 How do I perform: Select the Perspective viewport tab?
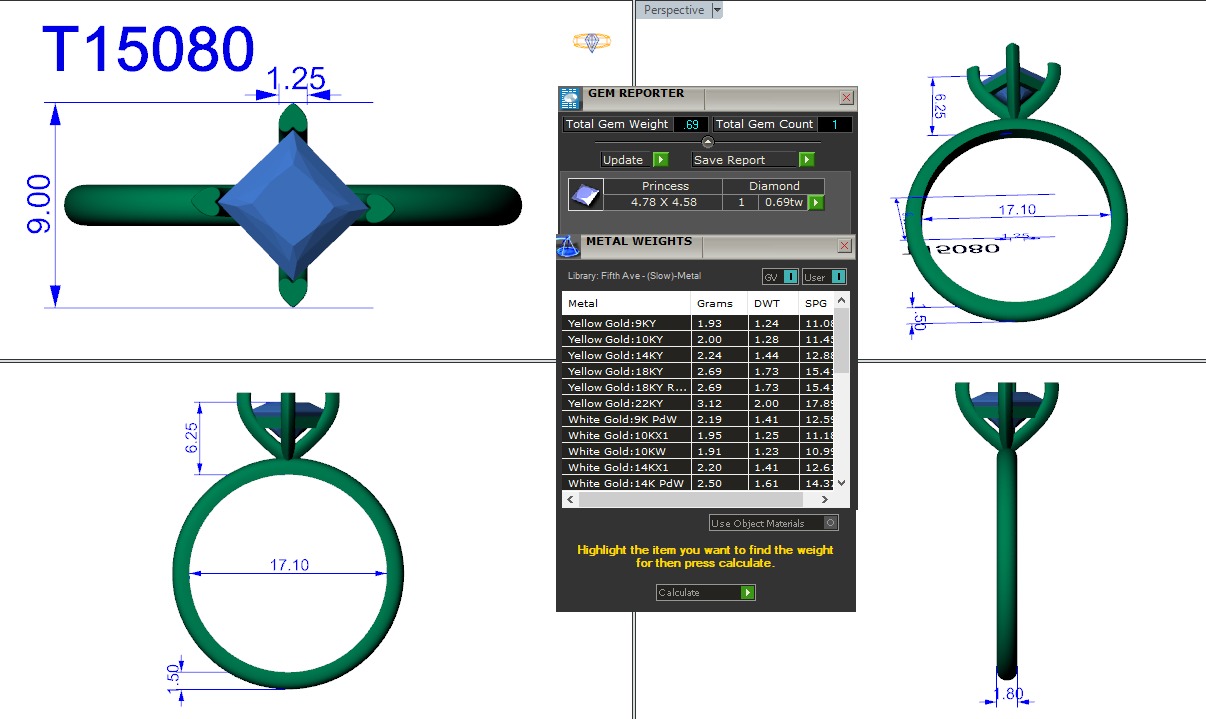pos(673,10)
